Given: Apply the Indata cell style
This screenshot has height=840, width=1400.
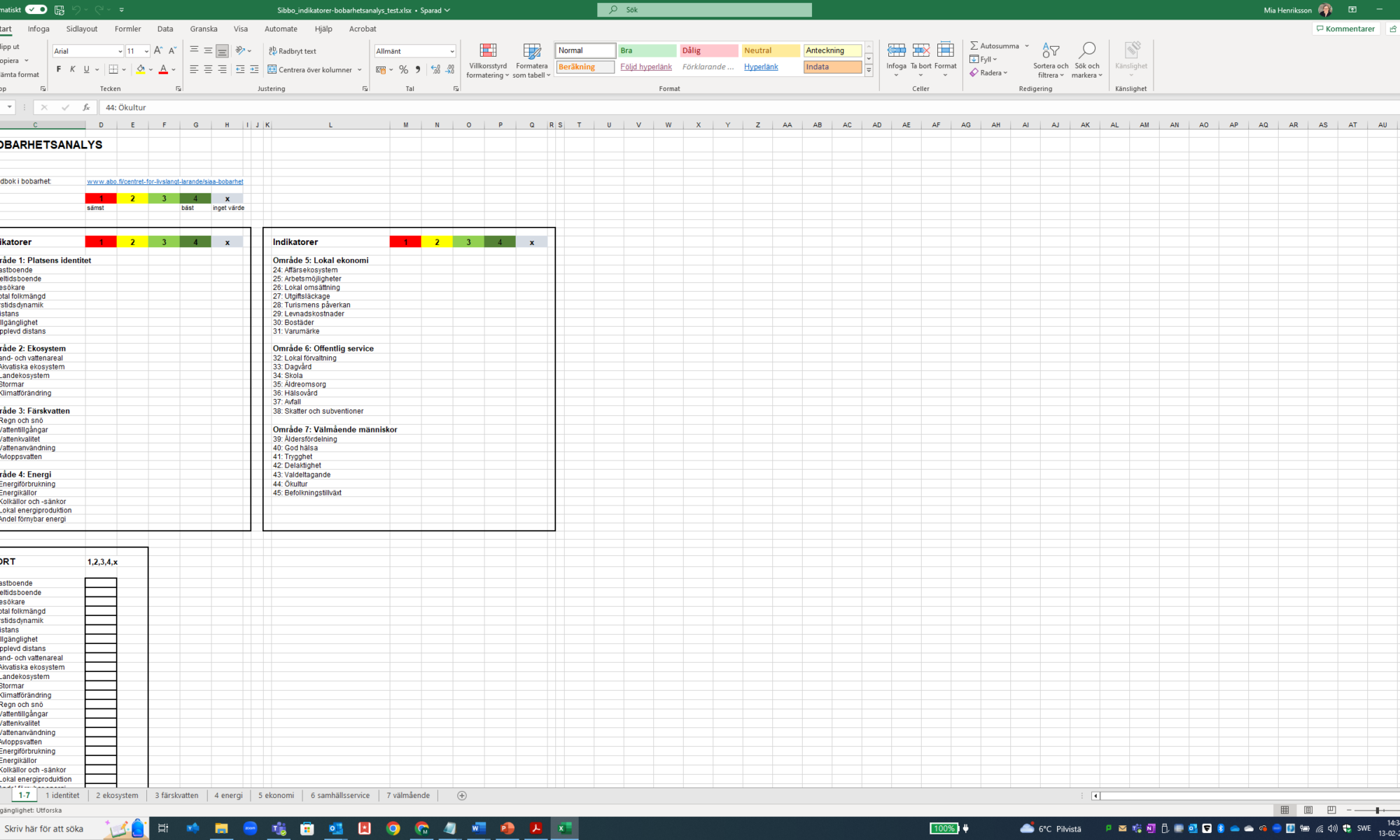Looking at the screenshot, I should pyautogui.click(x=832, y=67).
